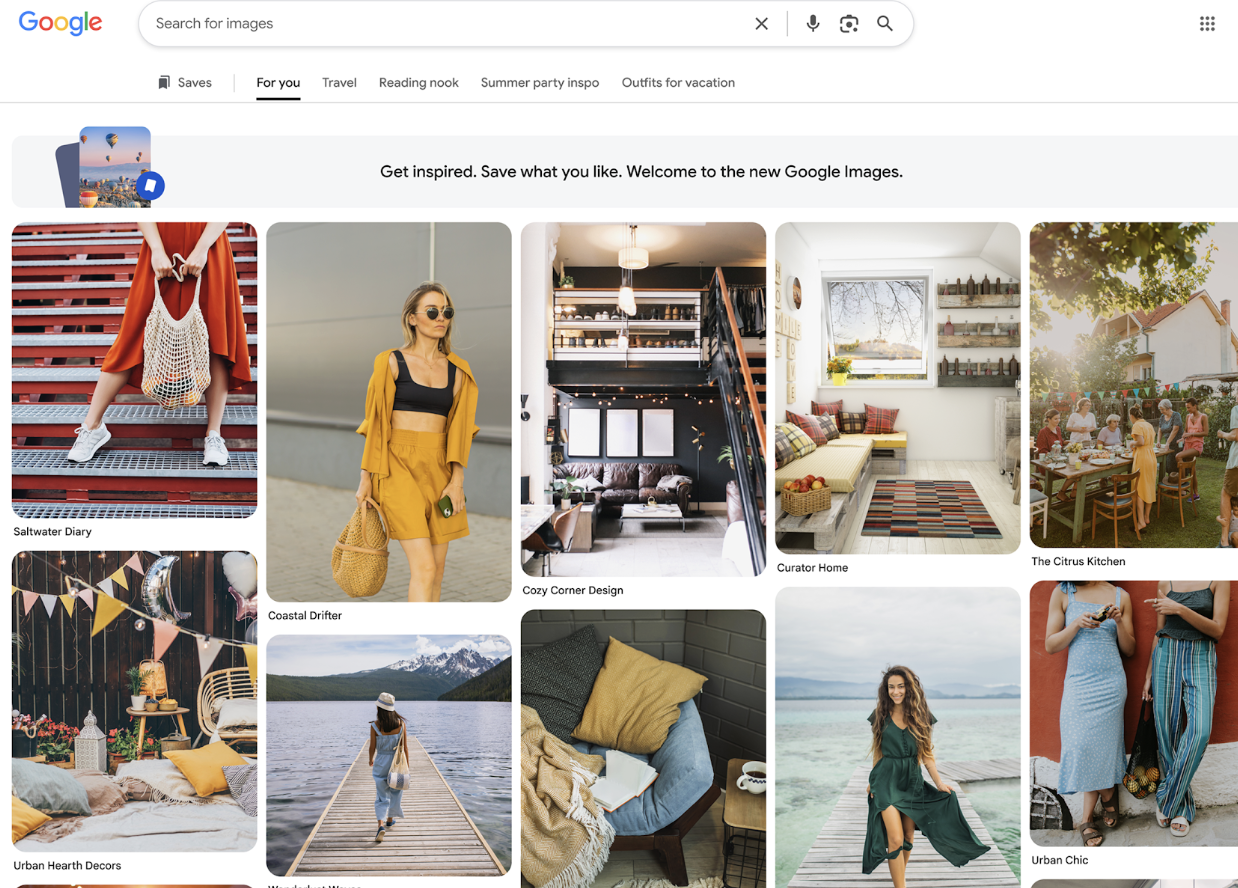Click The Citrus Kitchen caption
This screenshot has width=1238, height=888.
coord(1078,562)
